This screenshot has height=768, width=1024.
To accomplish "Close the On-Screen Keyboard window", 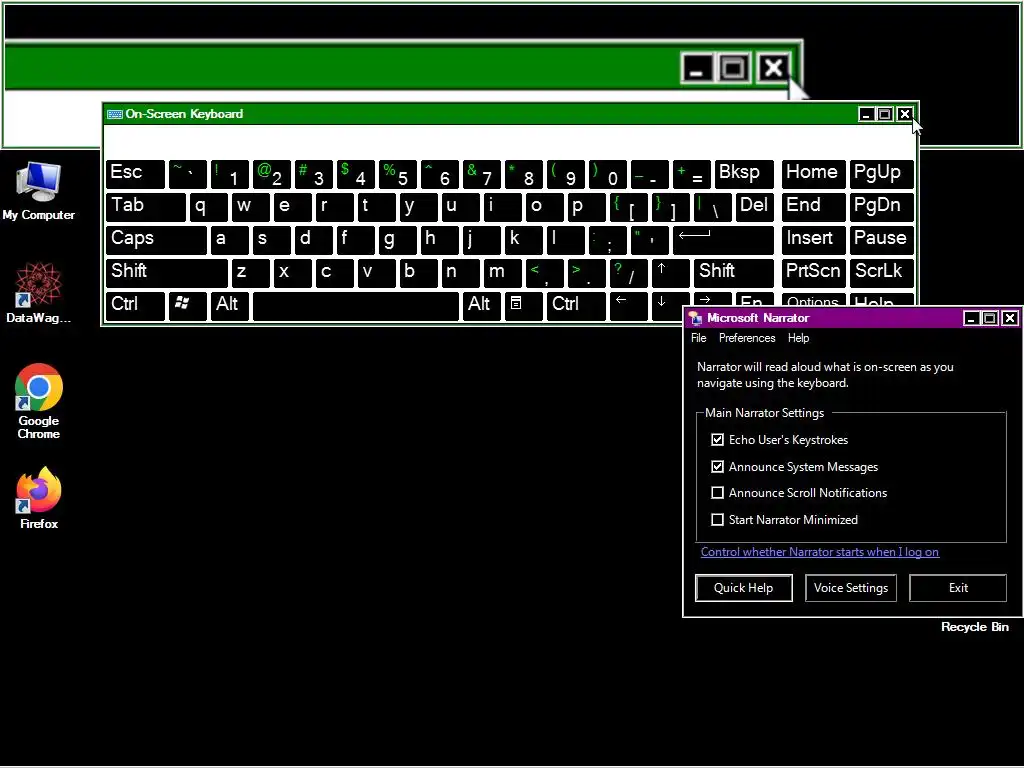I will (904, 114).
